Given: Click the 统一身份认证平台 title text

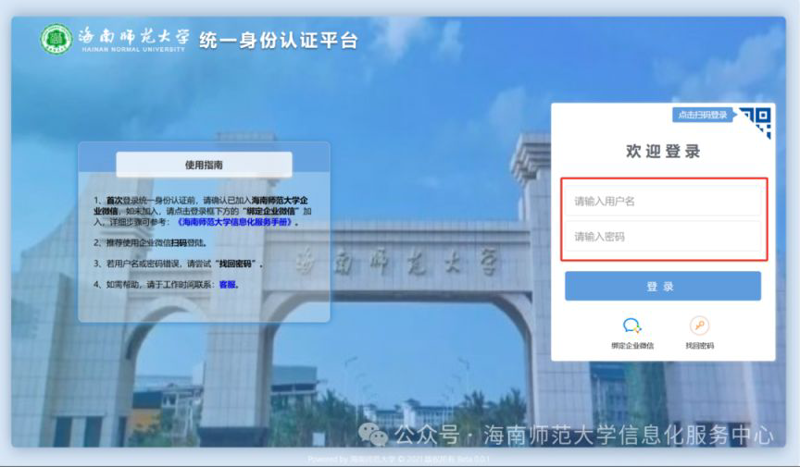Looking at the screenshot, I should (279, 40).
